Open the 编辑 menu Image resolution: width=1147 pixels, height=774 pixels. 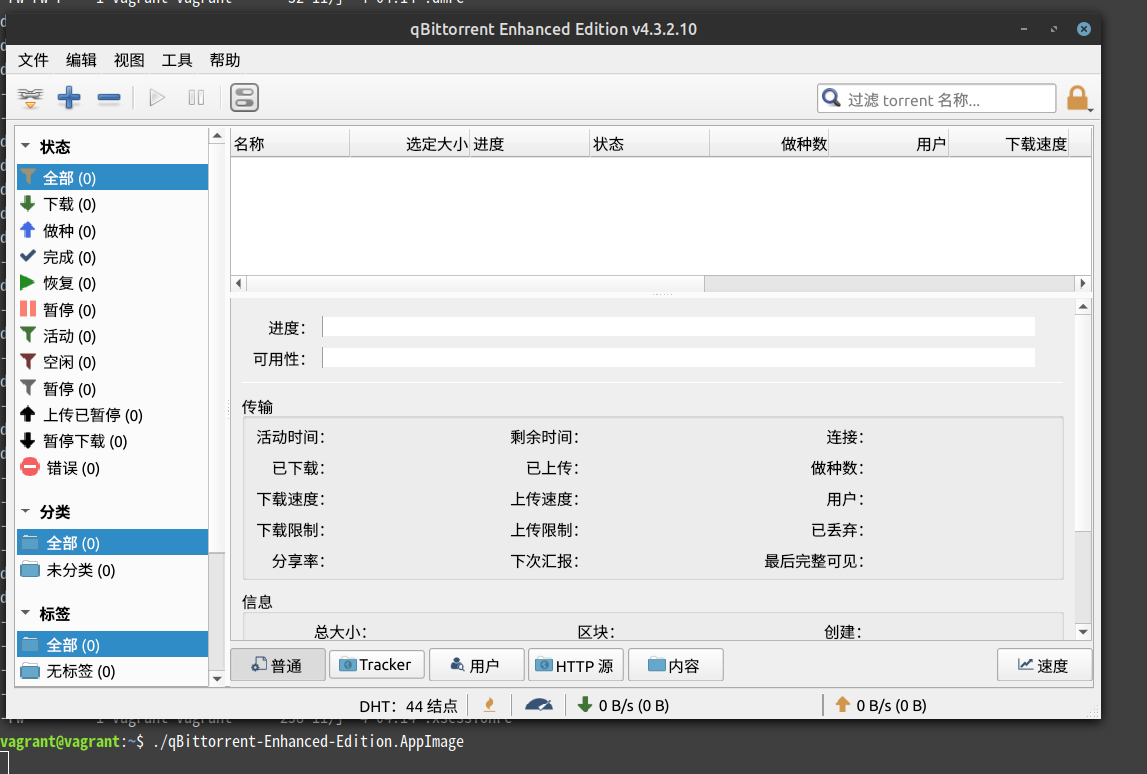coord(81,60)
